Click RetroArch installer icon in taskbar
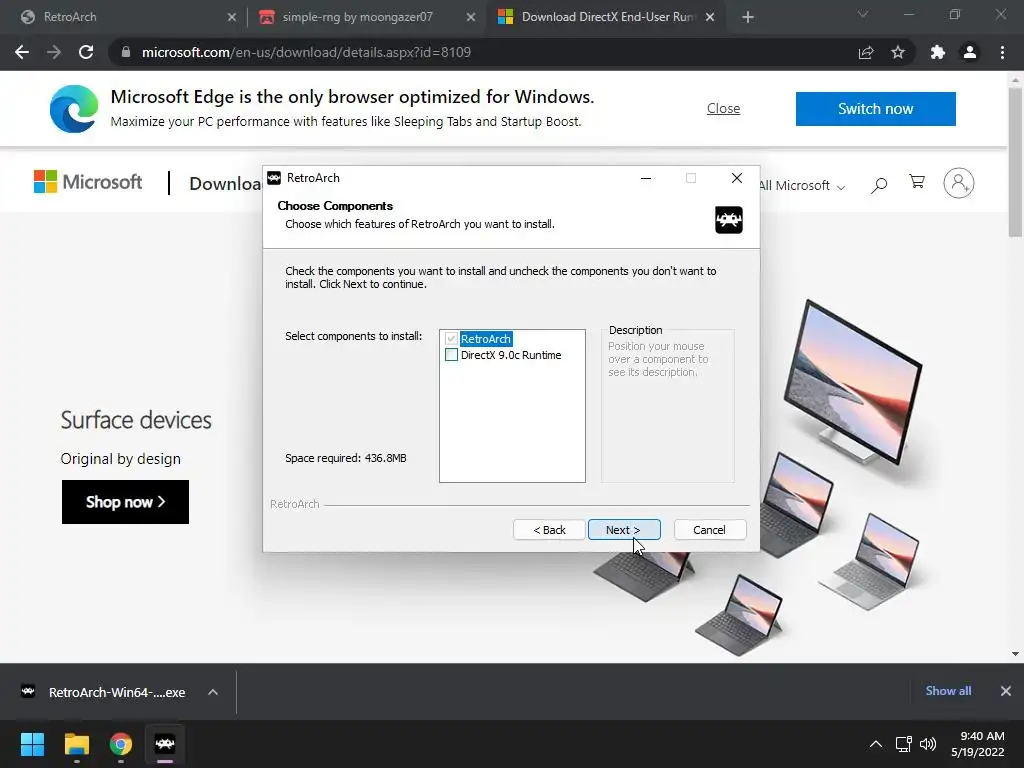The height and width of the screenshot is (768, 1024). (x=165, y=744)
